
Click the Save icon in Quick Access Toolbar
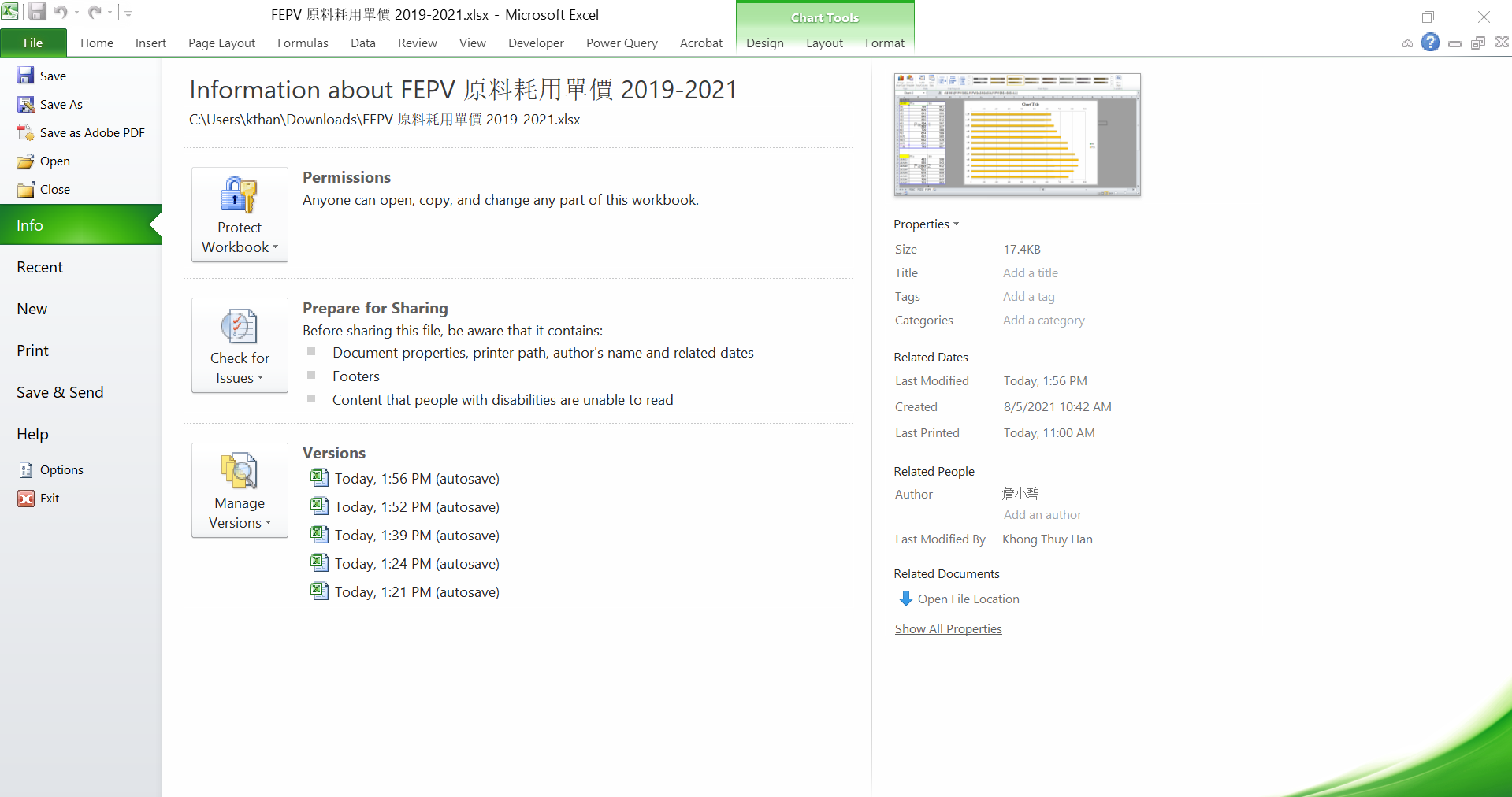coord(37,12)
